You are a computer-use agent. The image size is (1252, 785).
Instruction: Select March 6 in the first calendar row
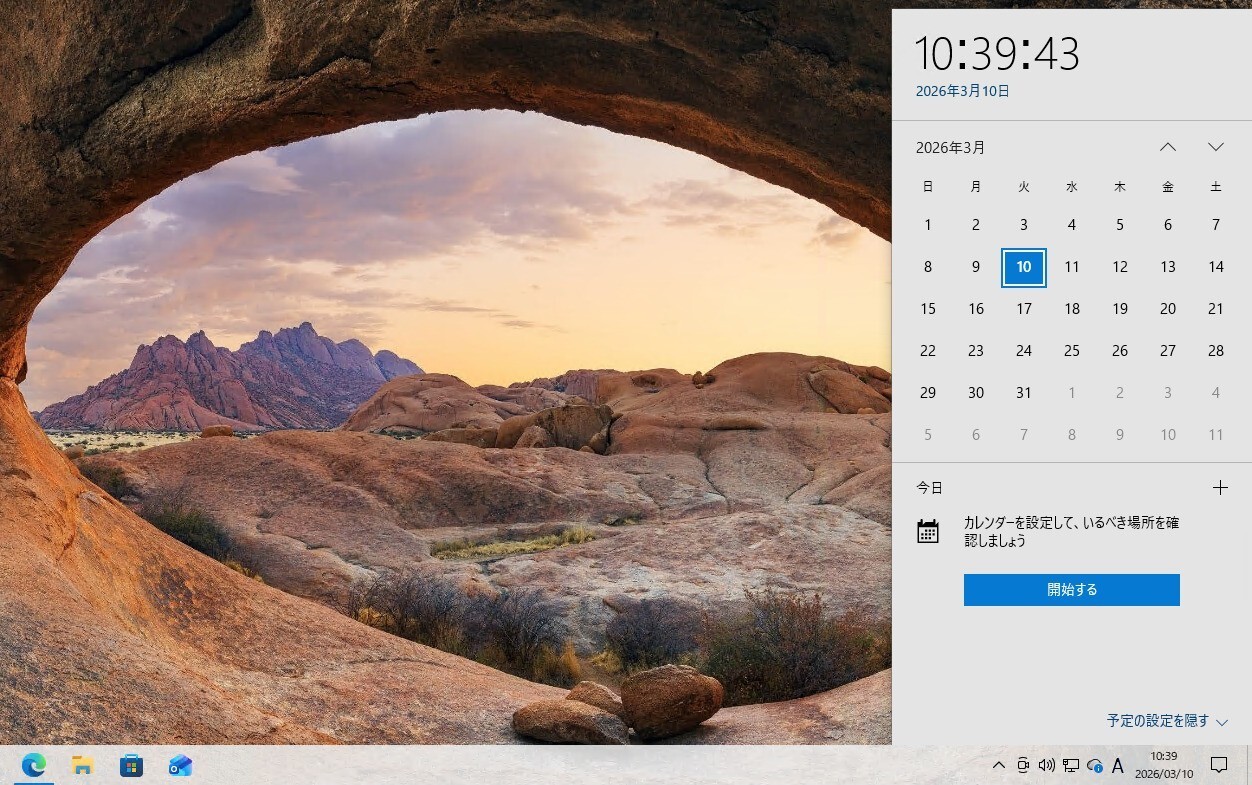pos(1168,225)
